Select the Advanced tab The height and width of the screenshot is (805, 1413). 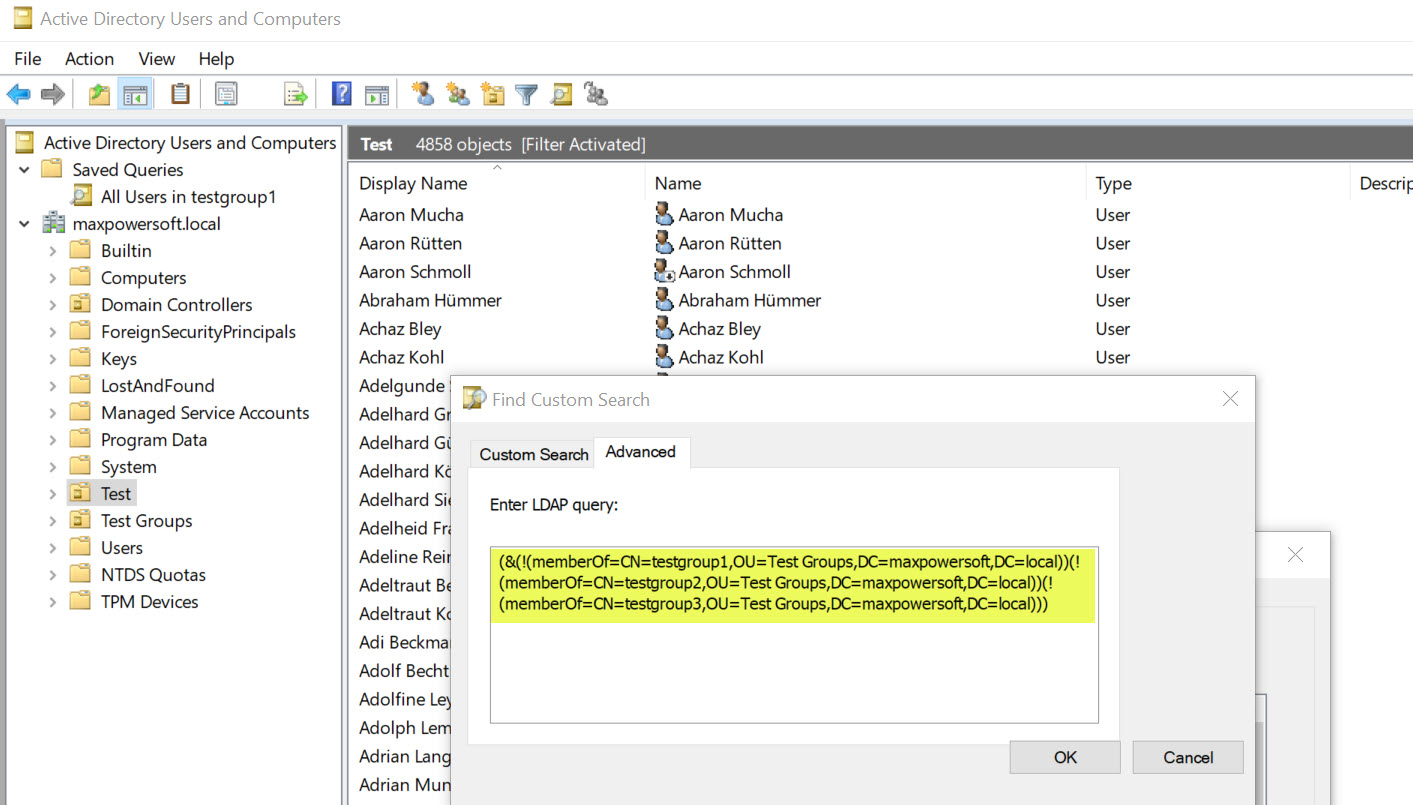pos(641,452)
